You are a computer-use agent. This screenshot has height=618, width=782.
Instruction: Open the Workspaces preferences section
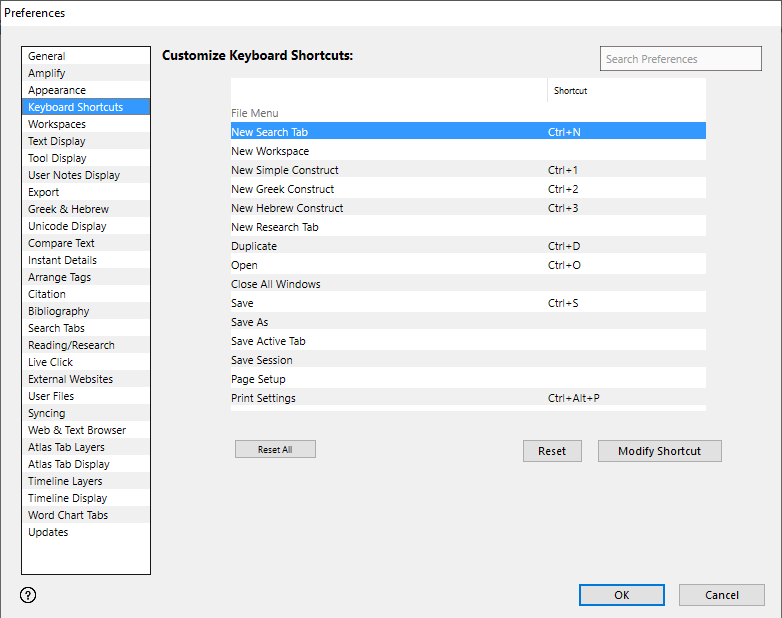[x=57, y=124]
